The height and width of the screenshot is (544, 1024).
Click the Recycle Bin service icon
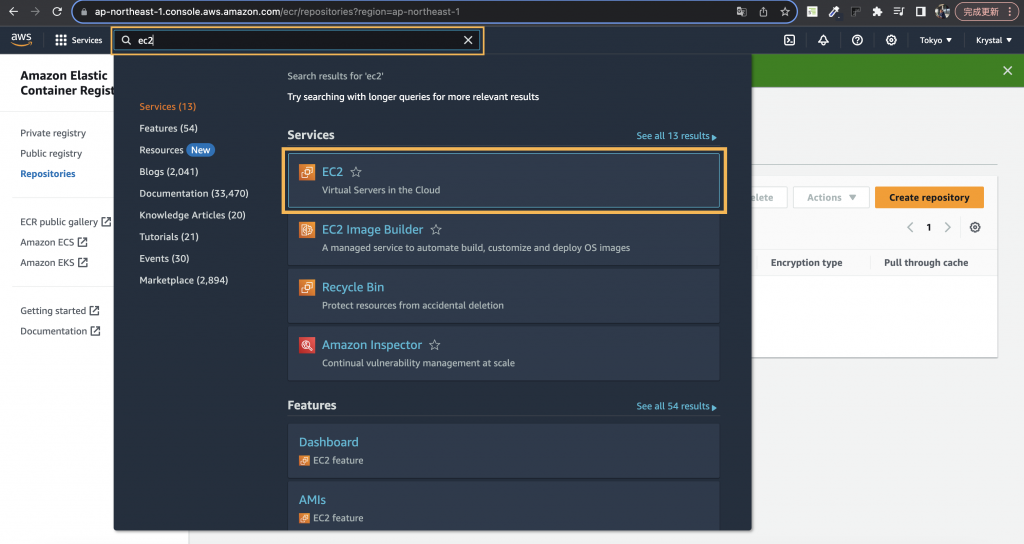click(307, 287)
